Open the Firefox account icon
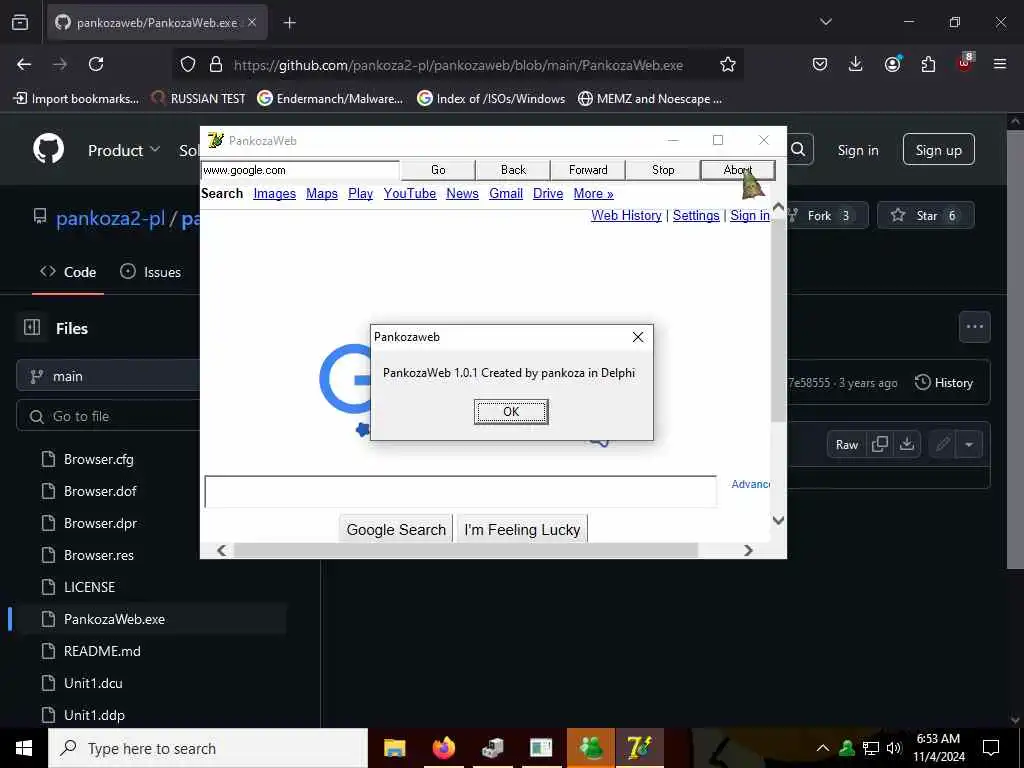 tap(892, 64)
